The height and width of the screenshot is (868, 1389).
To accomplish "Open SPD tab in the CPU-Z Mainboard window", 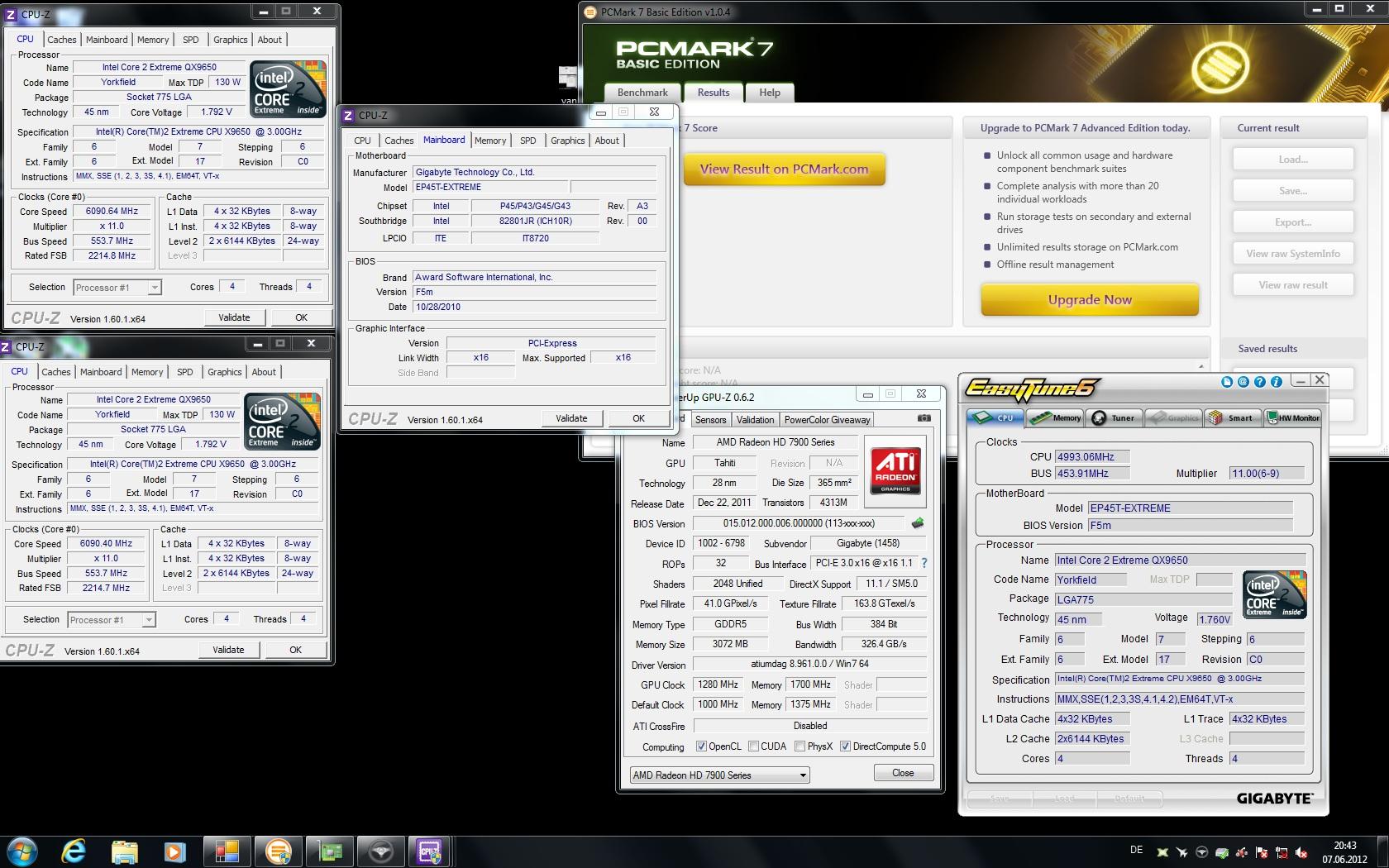I will (528, 141).
